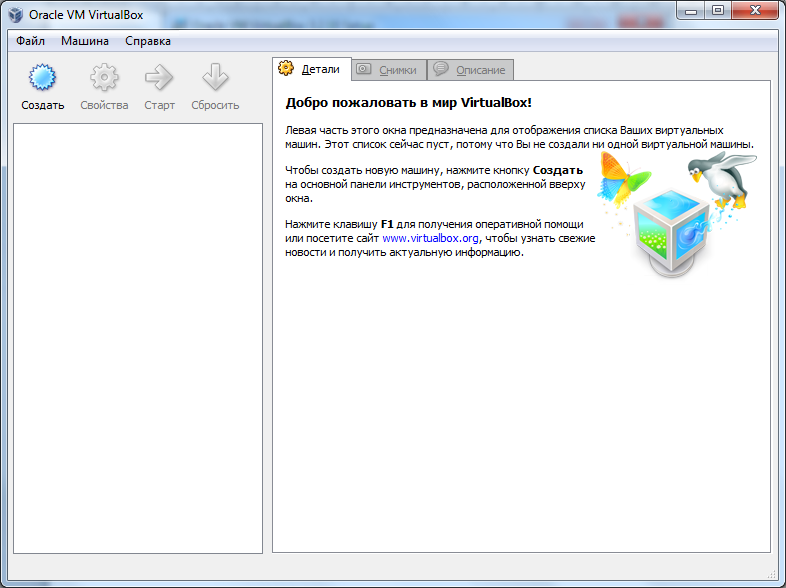The image size is (786, 588).
Task: Switch to the Детали tab
Action: 311,69
